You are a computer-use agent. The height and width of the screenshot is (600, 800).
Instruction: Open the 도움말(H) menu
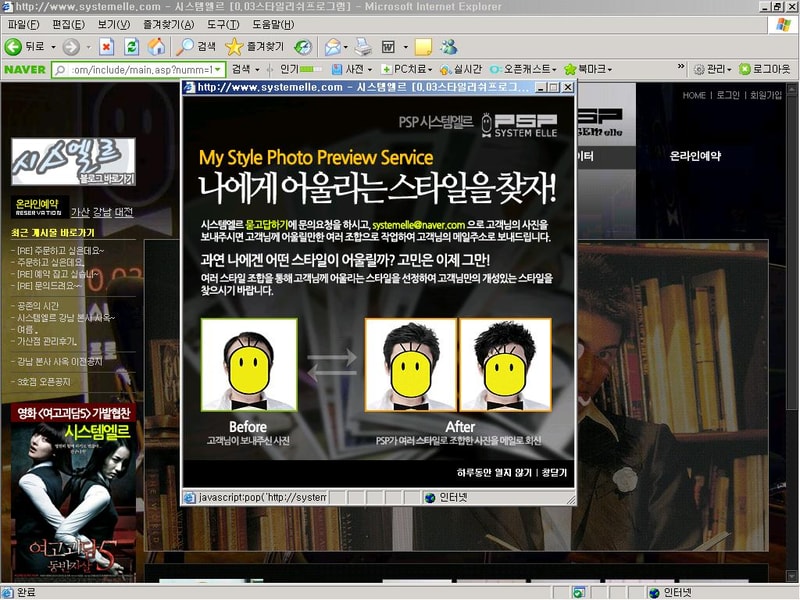[273, 24]
